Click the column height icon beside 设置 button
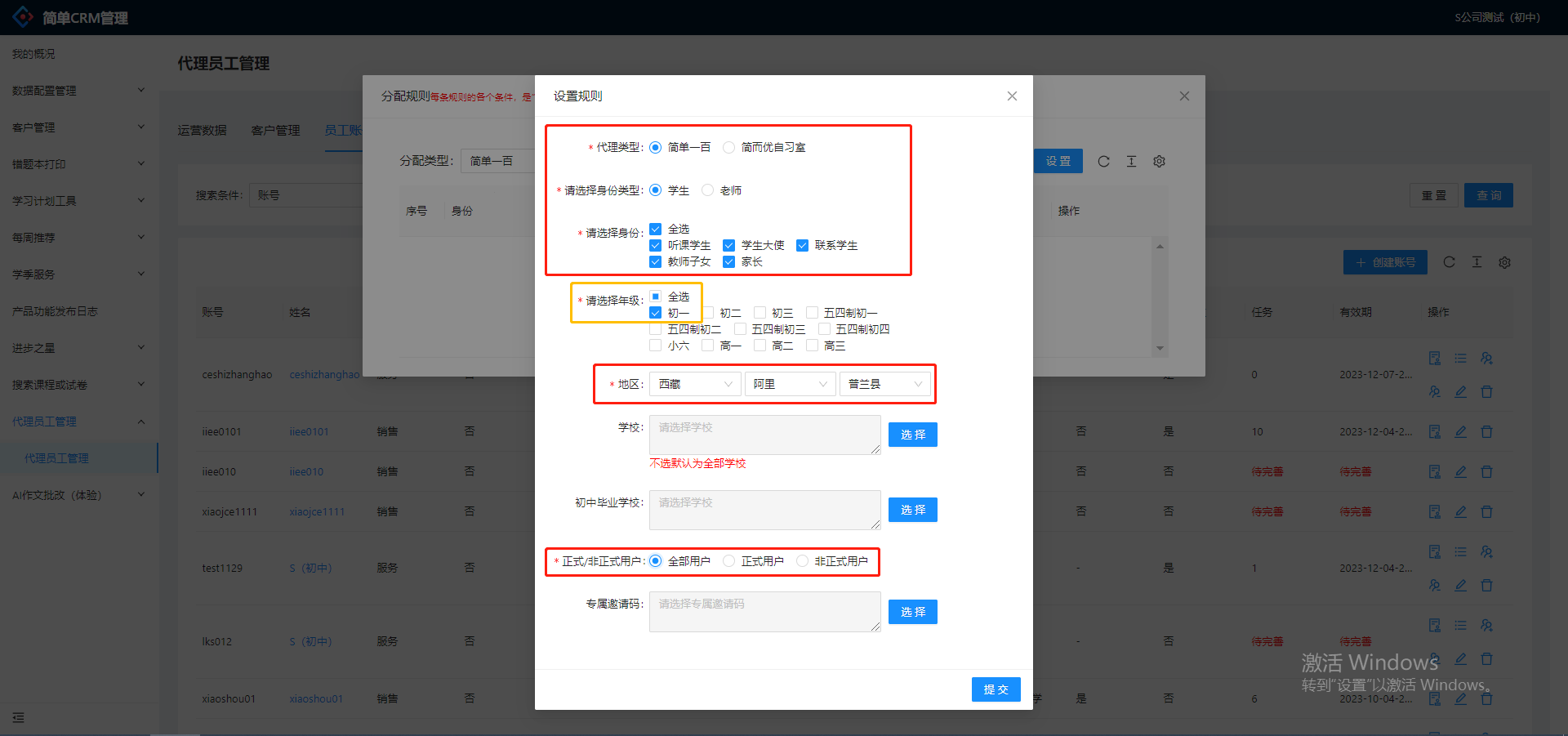This screenshot has height=736, width=1568. tap(1131, 162)
